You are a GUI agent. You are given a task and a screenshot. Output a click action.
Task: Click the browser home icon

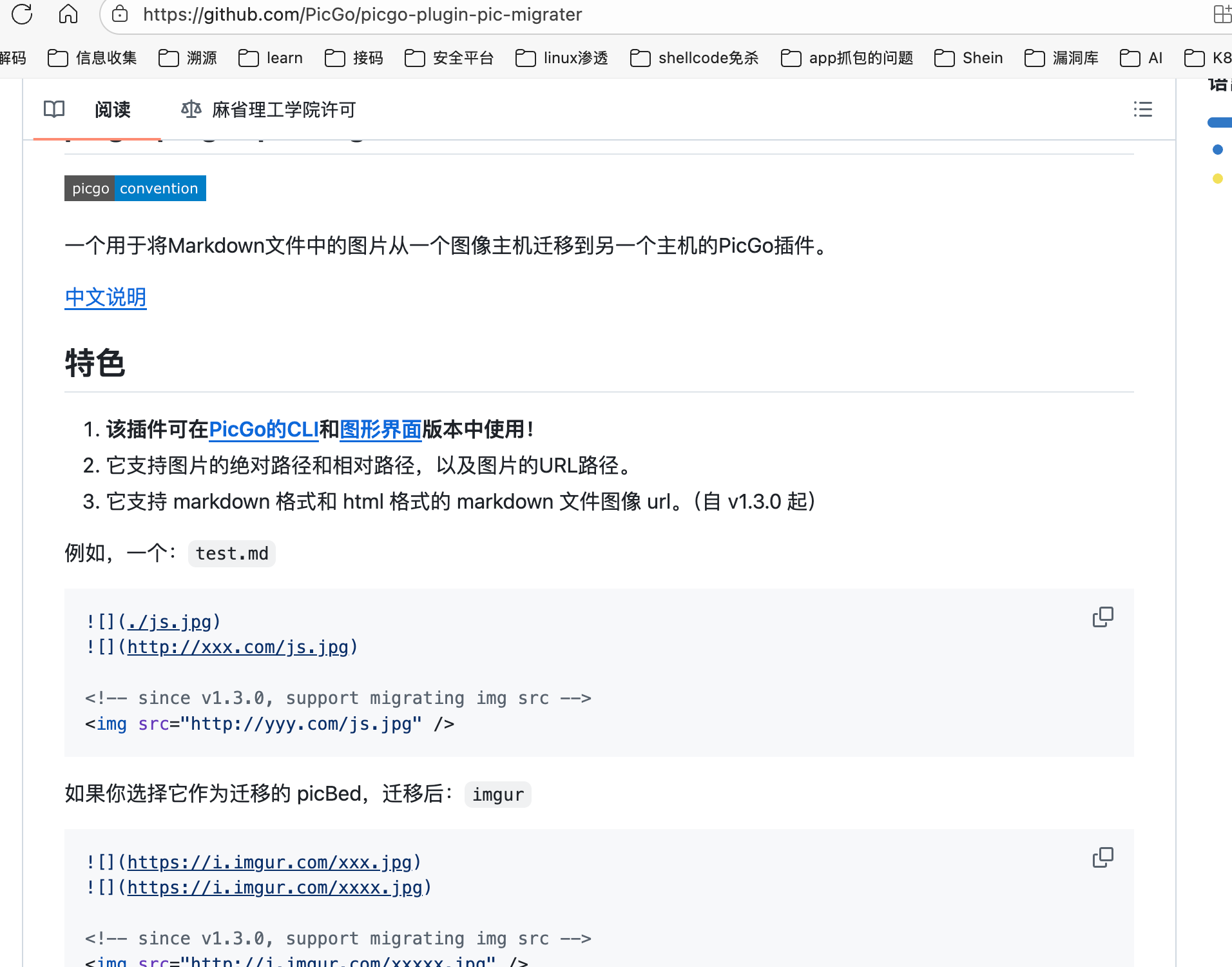click(x=68, y=14)
